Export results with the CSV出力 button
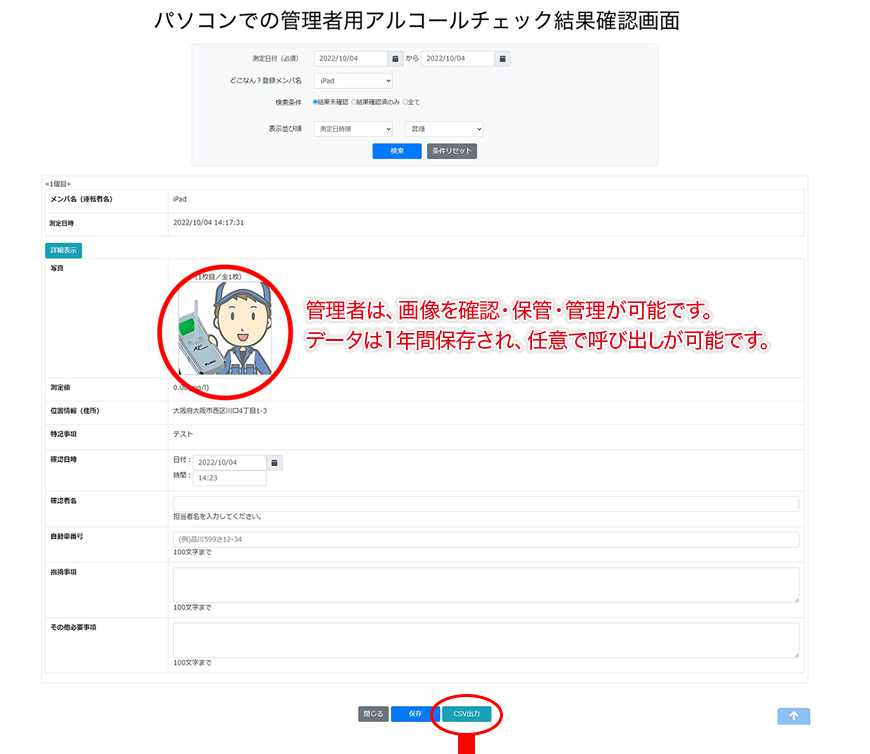Screen dimensions: 870x754 (466, 714)
